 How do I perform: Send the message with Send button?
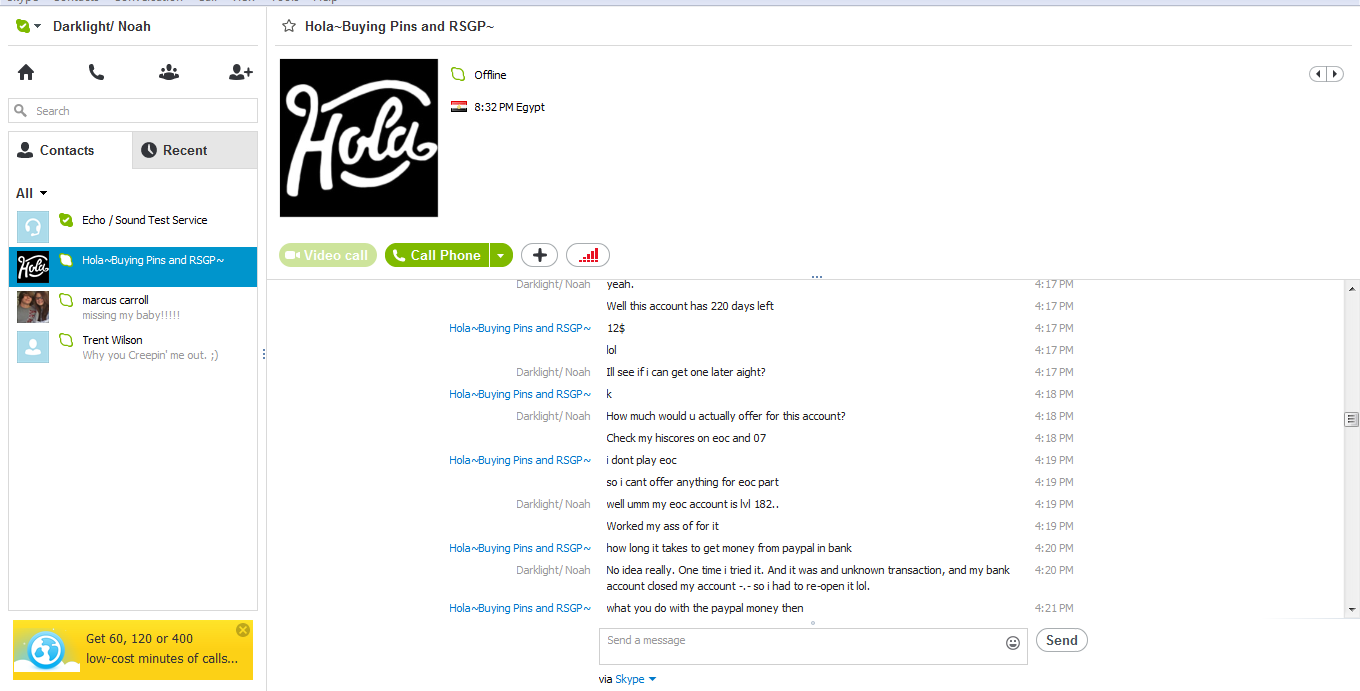[x=1061, y=640]
